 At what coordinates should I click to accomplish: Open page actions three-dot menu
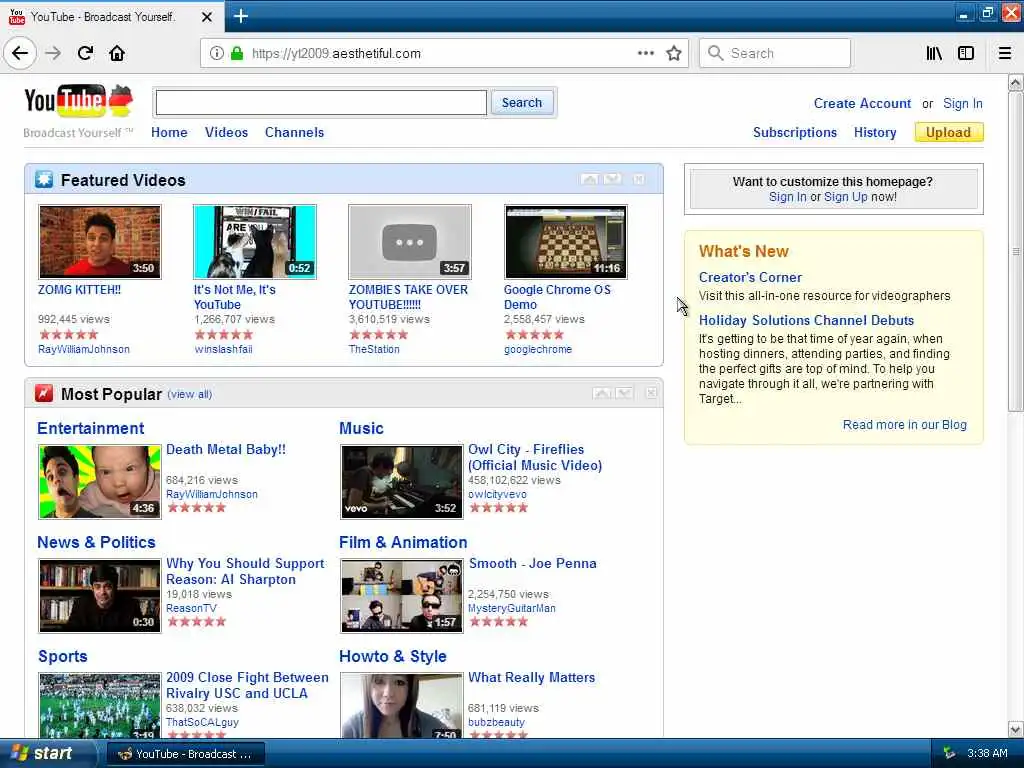point(645,53)
